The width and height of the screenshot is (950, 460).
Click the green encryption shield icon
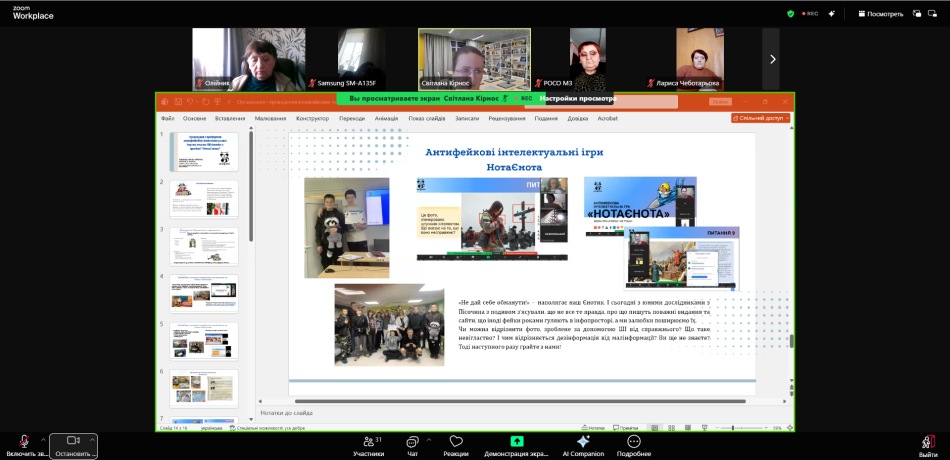coord(790,14)
